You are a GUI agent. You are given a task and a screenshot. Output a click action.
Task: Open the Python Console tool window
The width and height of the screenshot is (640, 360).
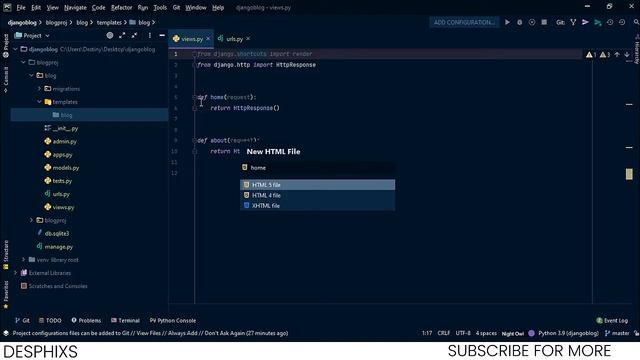click(x=173, y=320)
